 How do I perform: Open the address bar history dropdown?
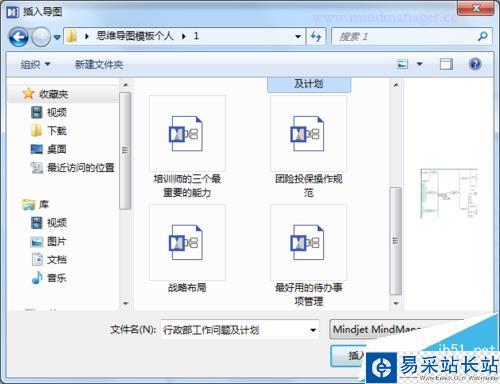298,36
